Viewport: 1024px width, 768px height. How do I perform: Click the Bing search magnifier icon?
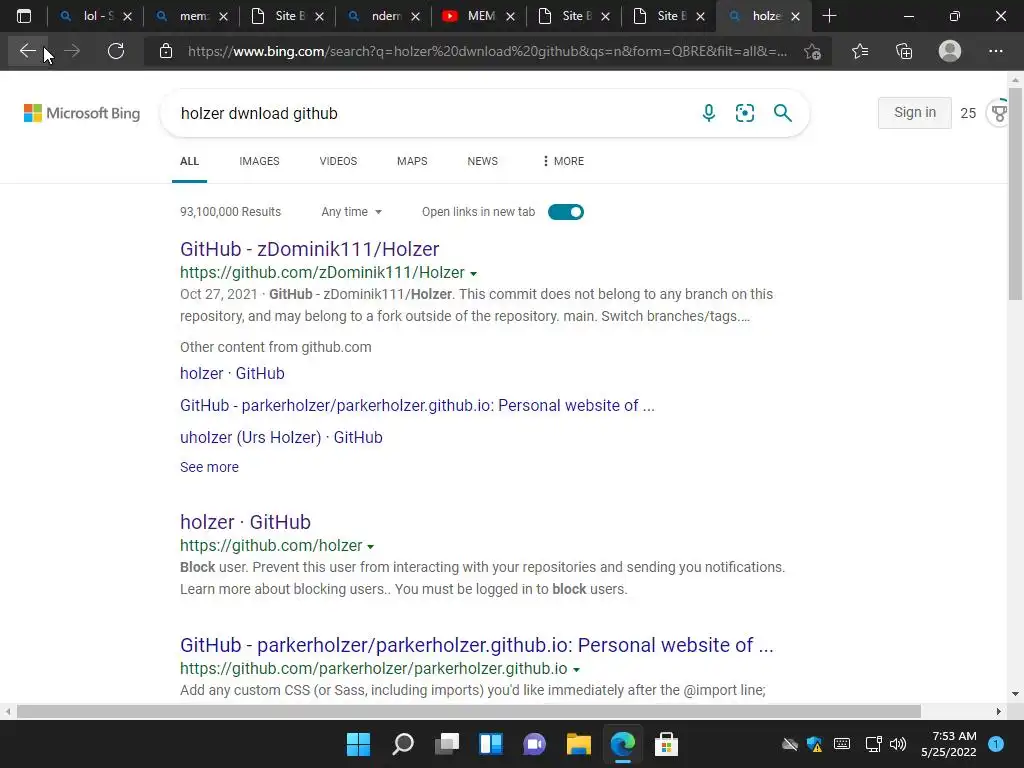coord(782,113)
